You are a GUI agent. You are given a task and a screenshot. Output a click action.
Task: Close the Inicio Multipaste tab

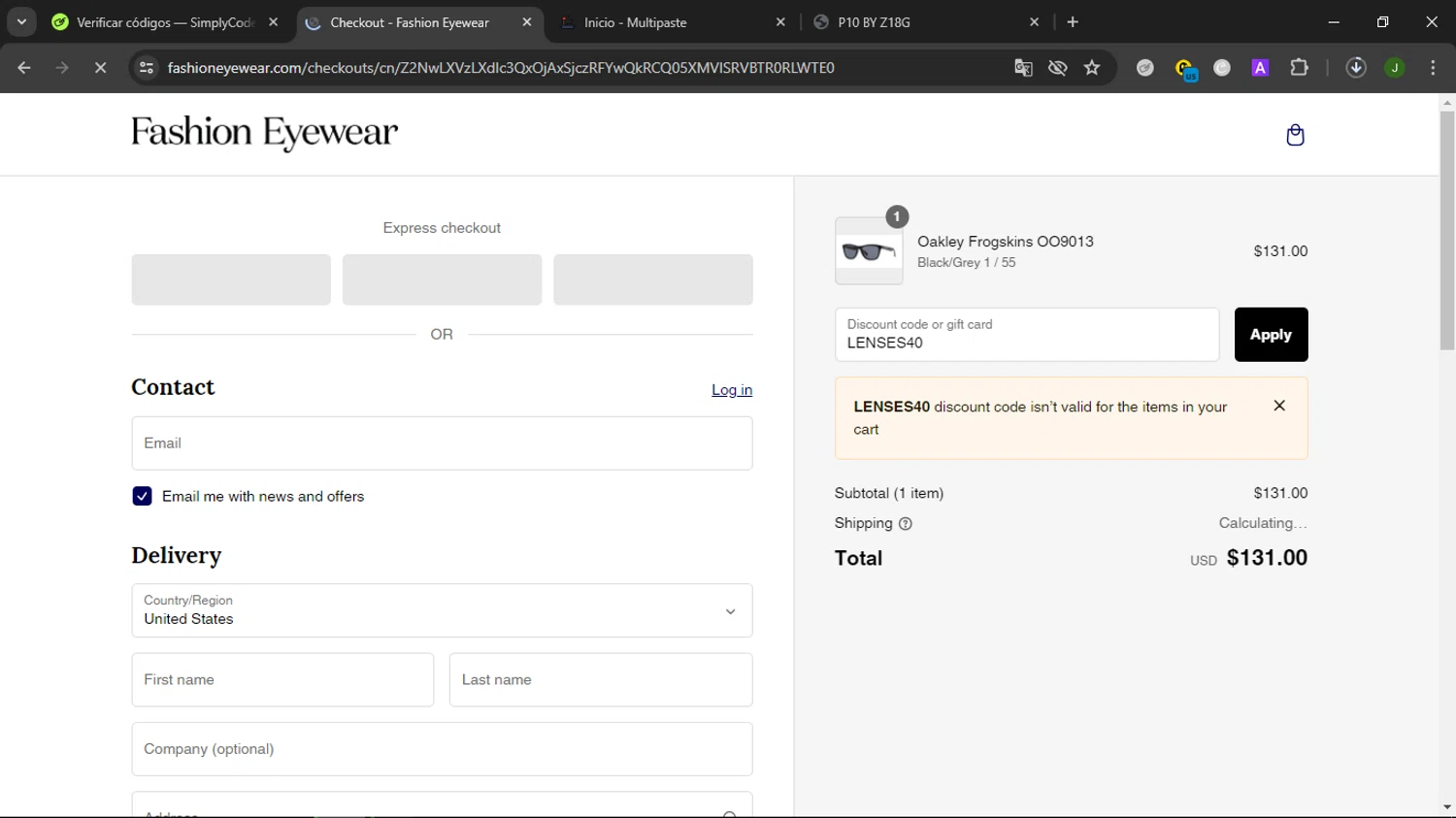click(x=780, y=21)
